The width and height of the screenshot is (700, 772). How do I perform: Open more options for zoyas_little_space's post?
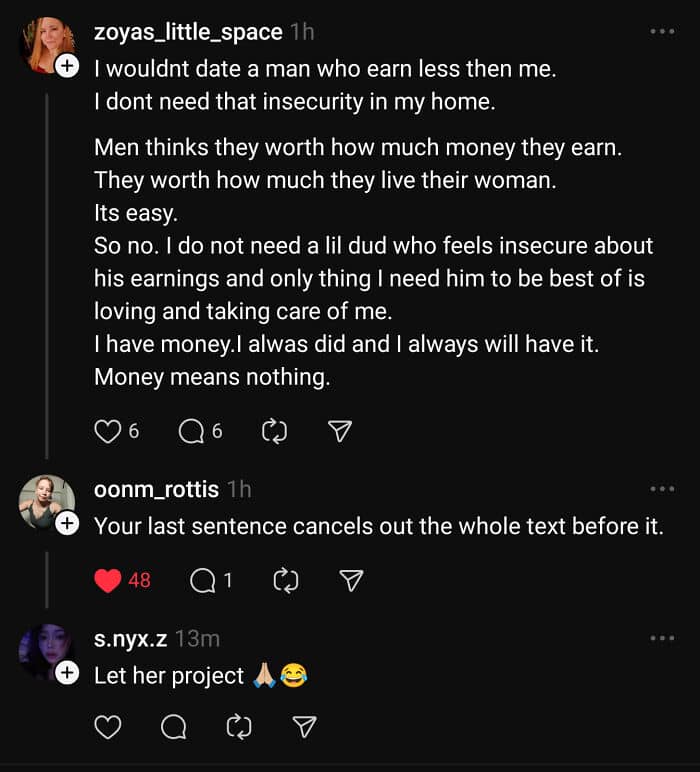(662, 32)
